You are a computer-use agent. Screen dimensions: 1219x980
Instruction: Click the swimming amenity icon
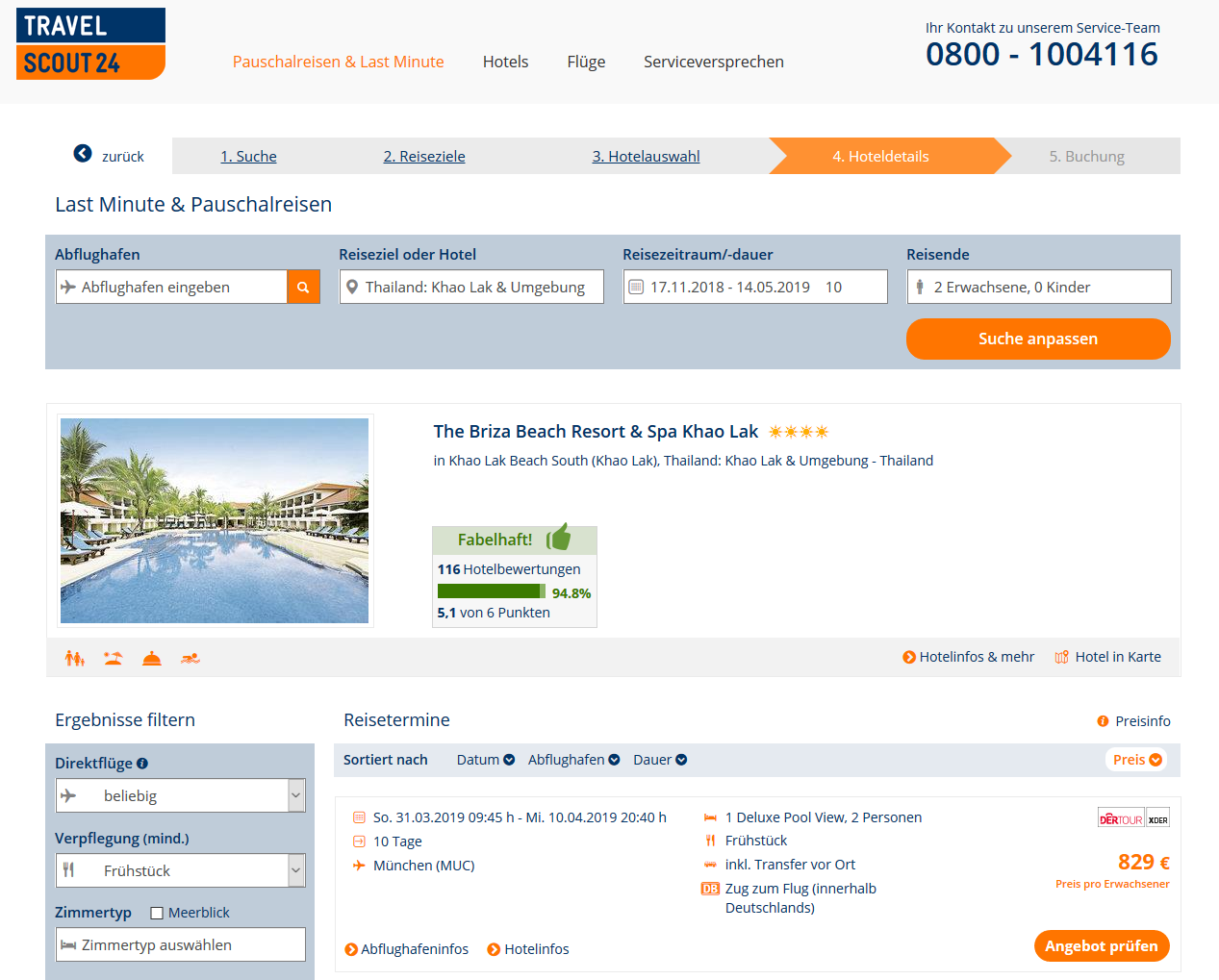190,658
